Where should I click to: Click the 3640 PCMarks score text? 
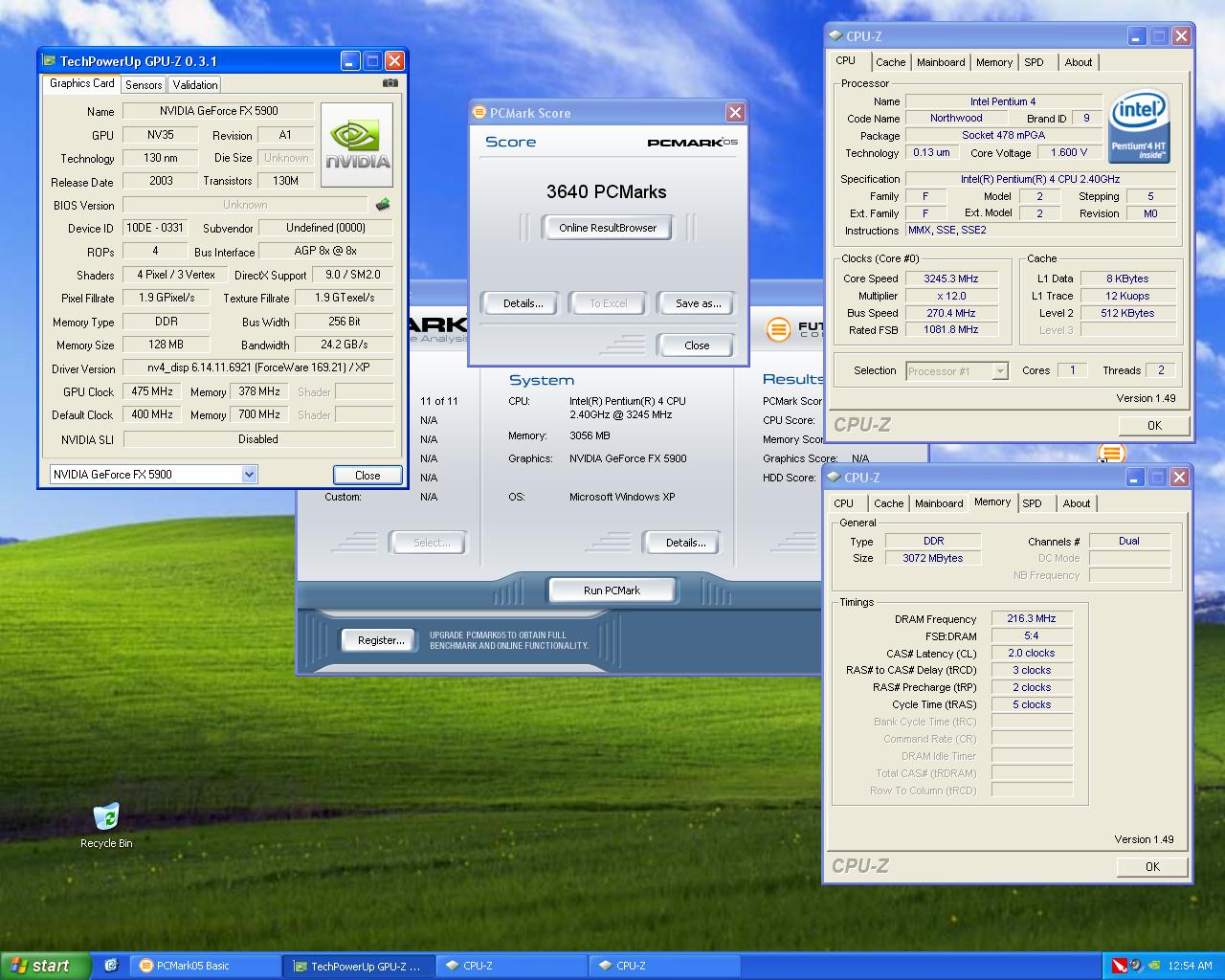tap(607, 191)
